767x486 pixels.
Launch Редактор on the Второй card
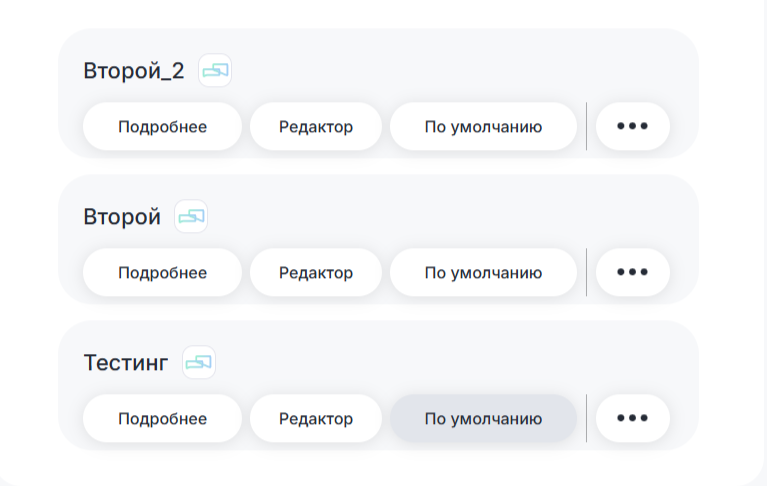click(x=315, y=273)
